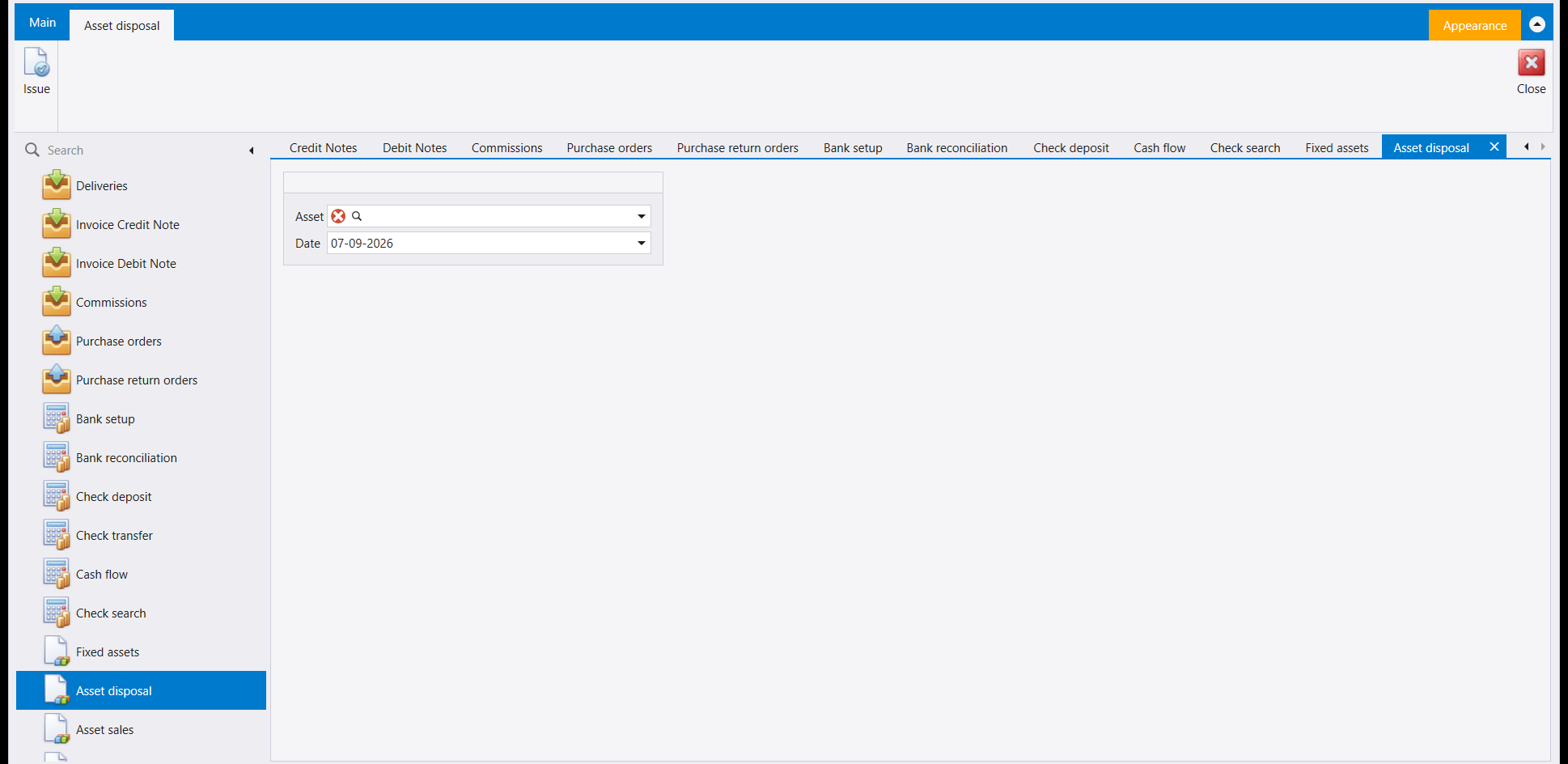Screen dimensions: 1568x764
Task: Click the Appearance button
Action: click(x=1475, y=26)
